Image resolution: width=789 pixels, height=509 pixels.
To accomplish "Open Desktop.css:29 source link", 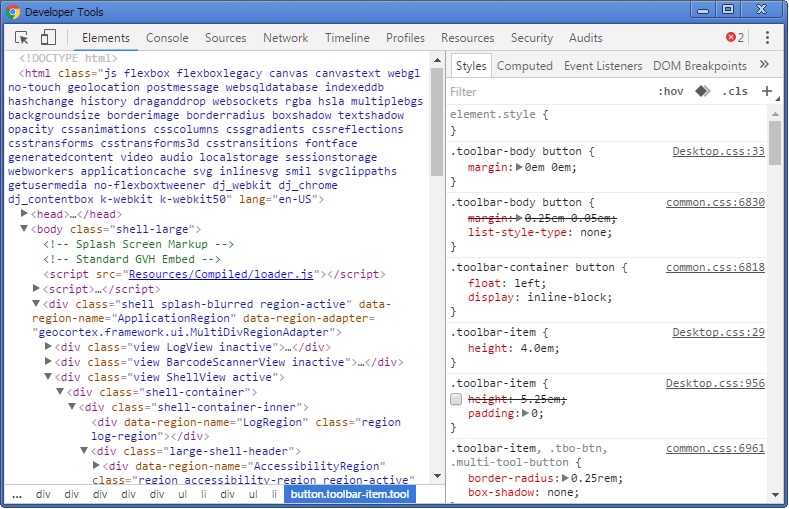I will (x=719, y=332).
